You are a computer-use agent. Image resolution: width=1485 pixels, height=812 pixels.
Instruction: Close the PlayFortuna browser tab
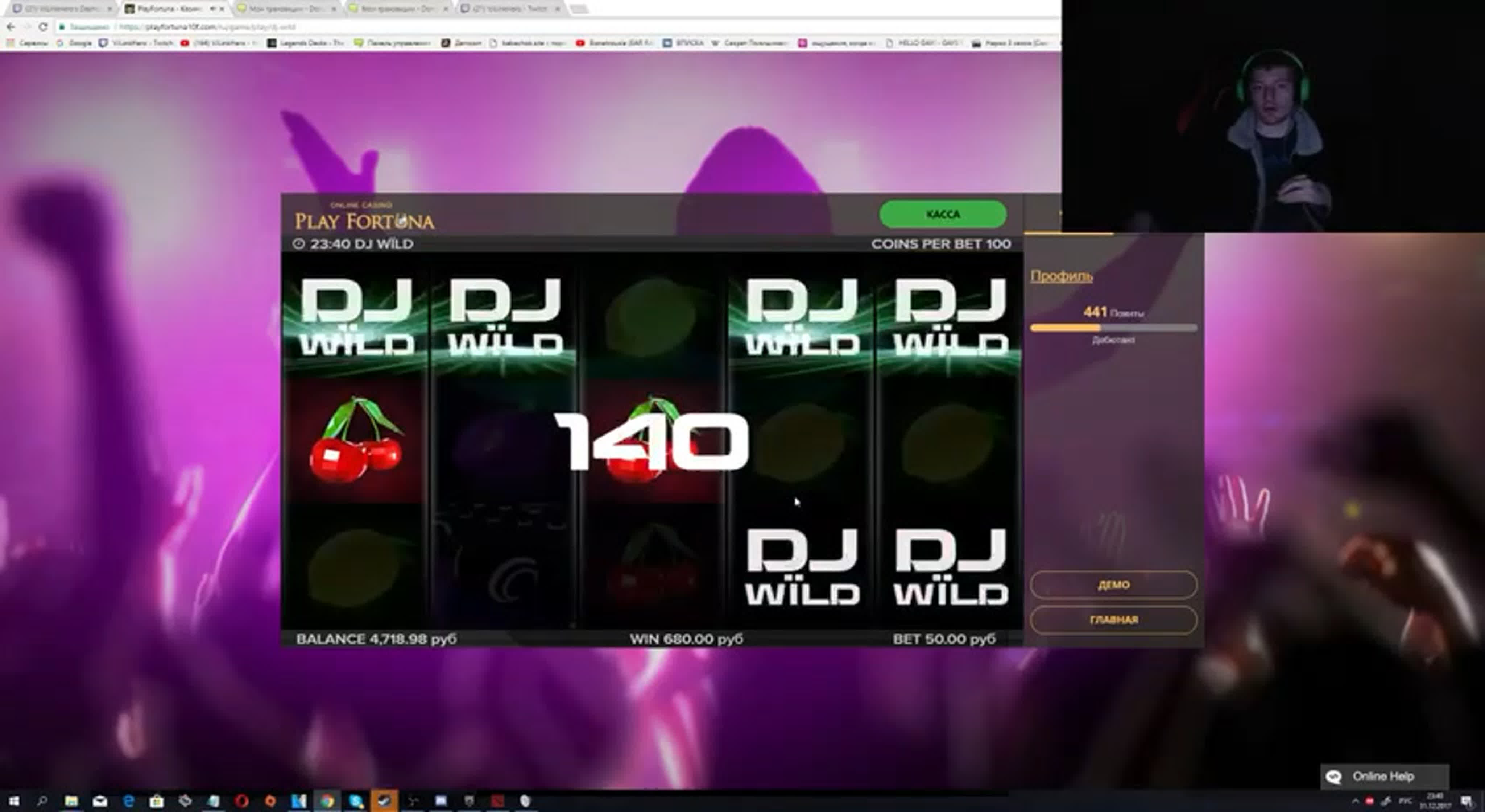(222, 9)
